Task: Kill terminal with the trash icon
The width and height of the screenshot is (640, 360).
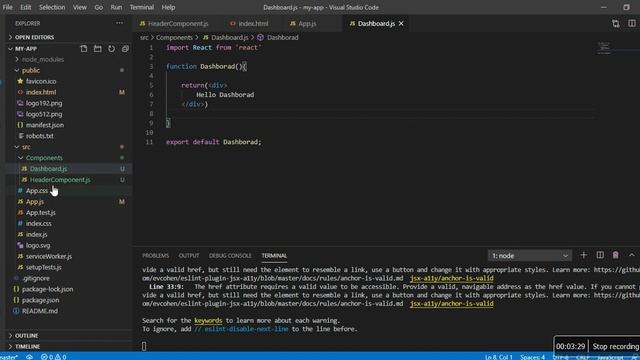Action: pyautogui.click(x=616, y=255)
